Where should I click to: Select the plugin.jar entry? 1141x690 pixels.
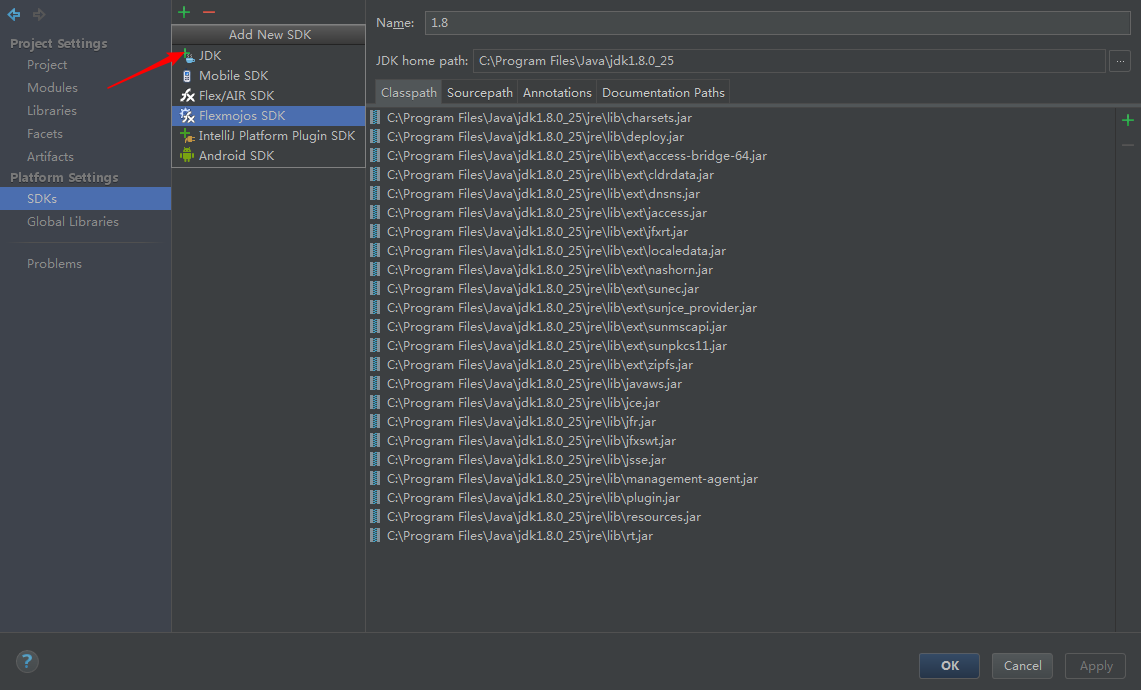point(525,498)
